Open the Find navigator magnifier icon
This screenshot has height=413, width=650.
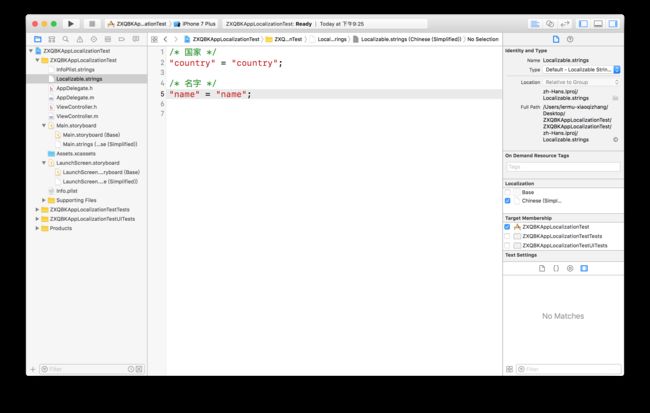point(65,39)
